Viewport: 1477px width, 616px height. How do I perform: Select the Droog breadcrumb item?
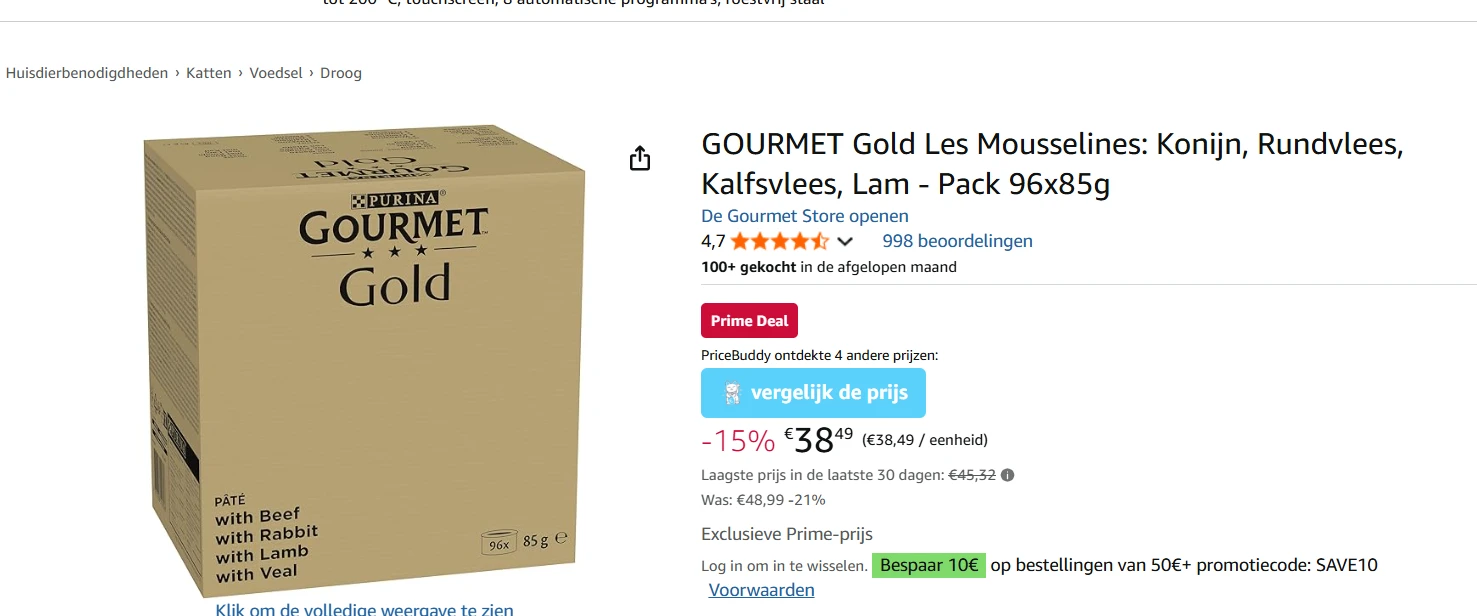pos(340,72)
